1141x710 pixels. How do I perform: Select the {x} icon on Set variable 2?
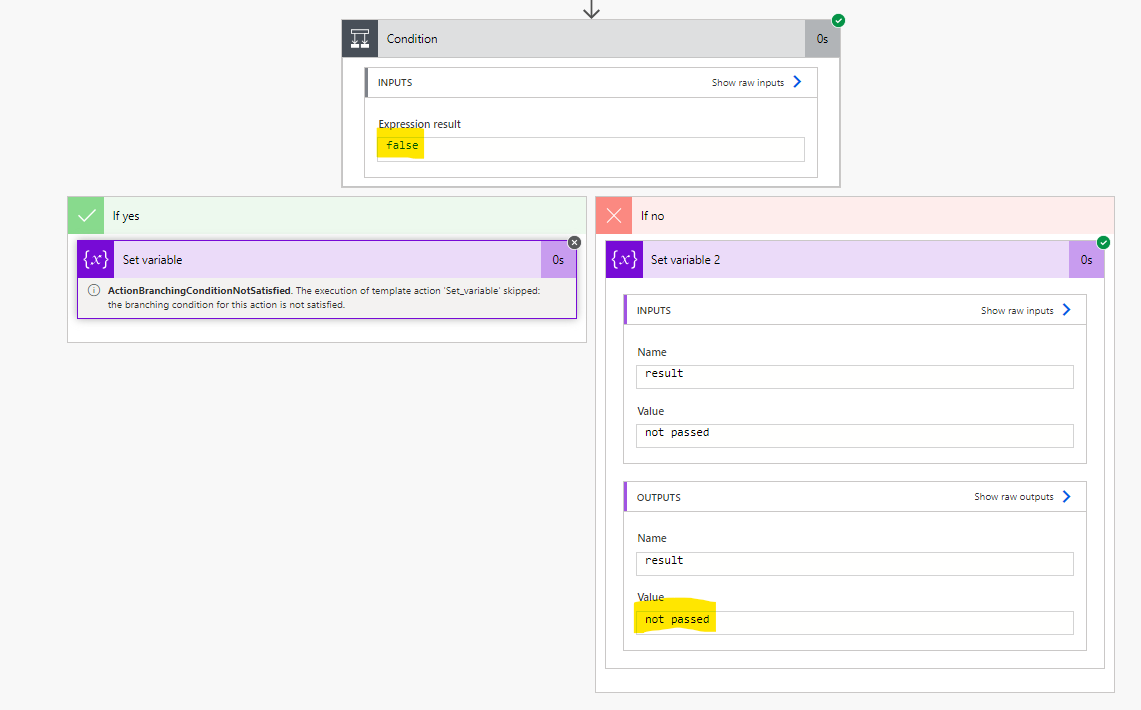623,259
